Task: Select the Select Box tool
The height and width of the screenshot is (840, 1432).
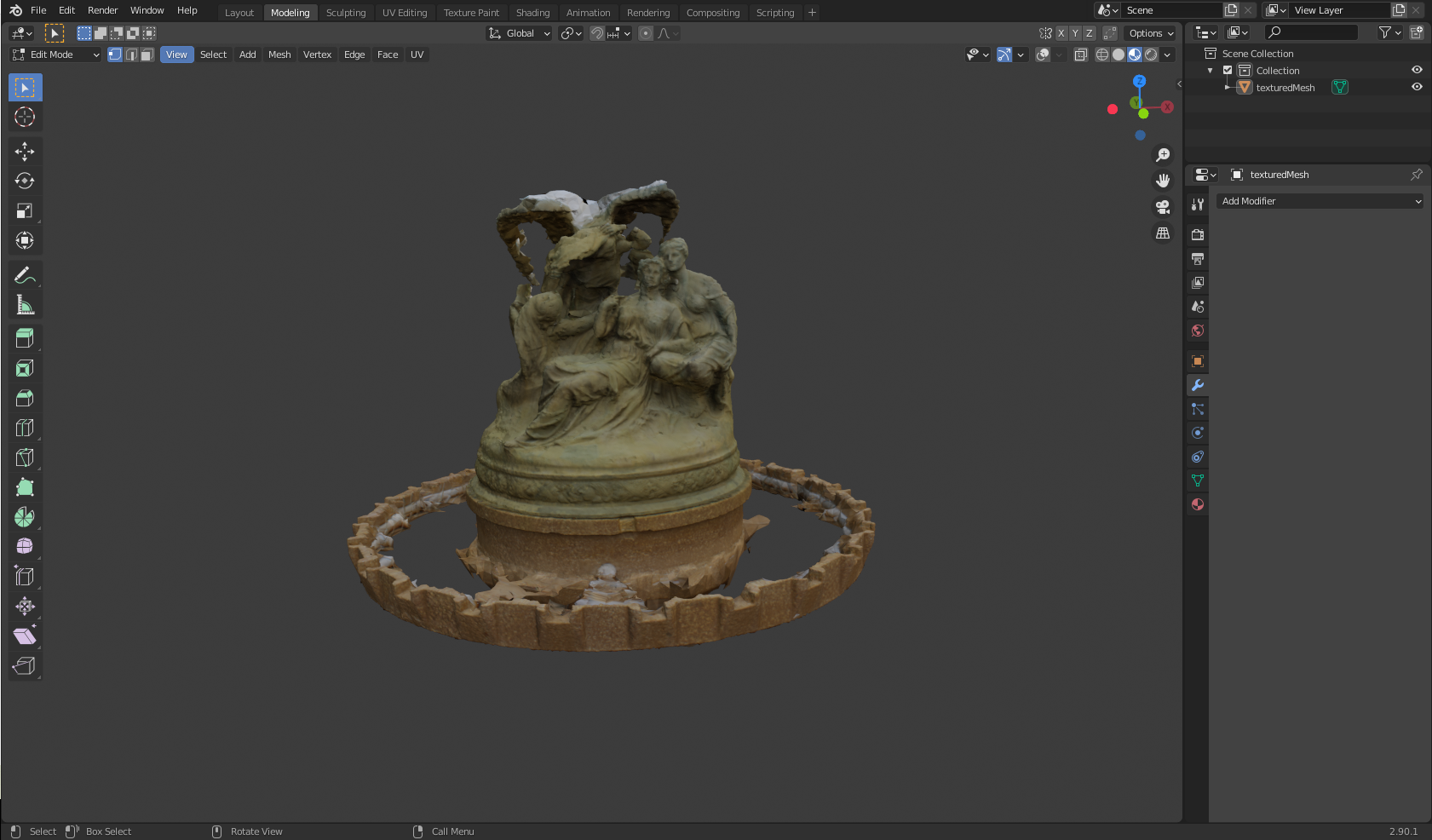Action: 25,88
